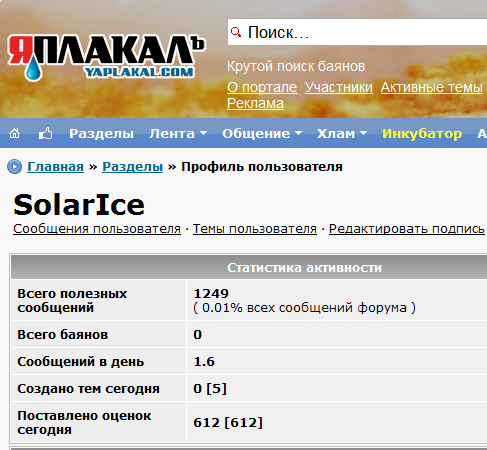Click the Поставлено оценок сегодня label

coord(84,422)
